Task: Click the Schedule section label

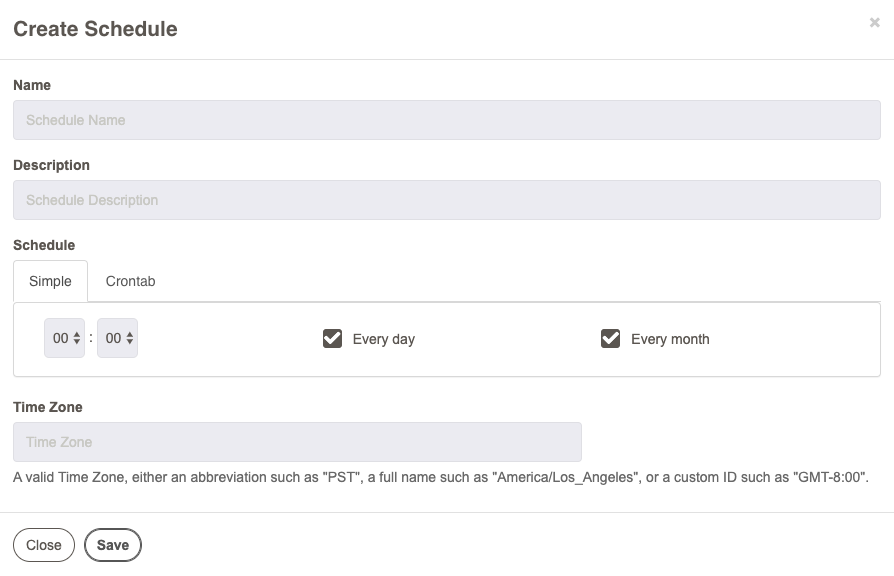Action: coord(44,245)
